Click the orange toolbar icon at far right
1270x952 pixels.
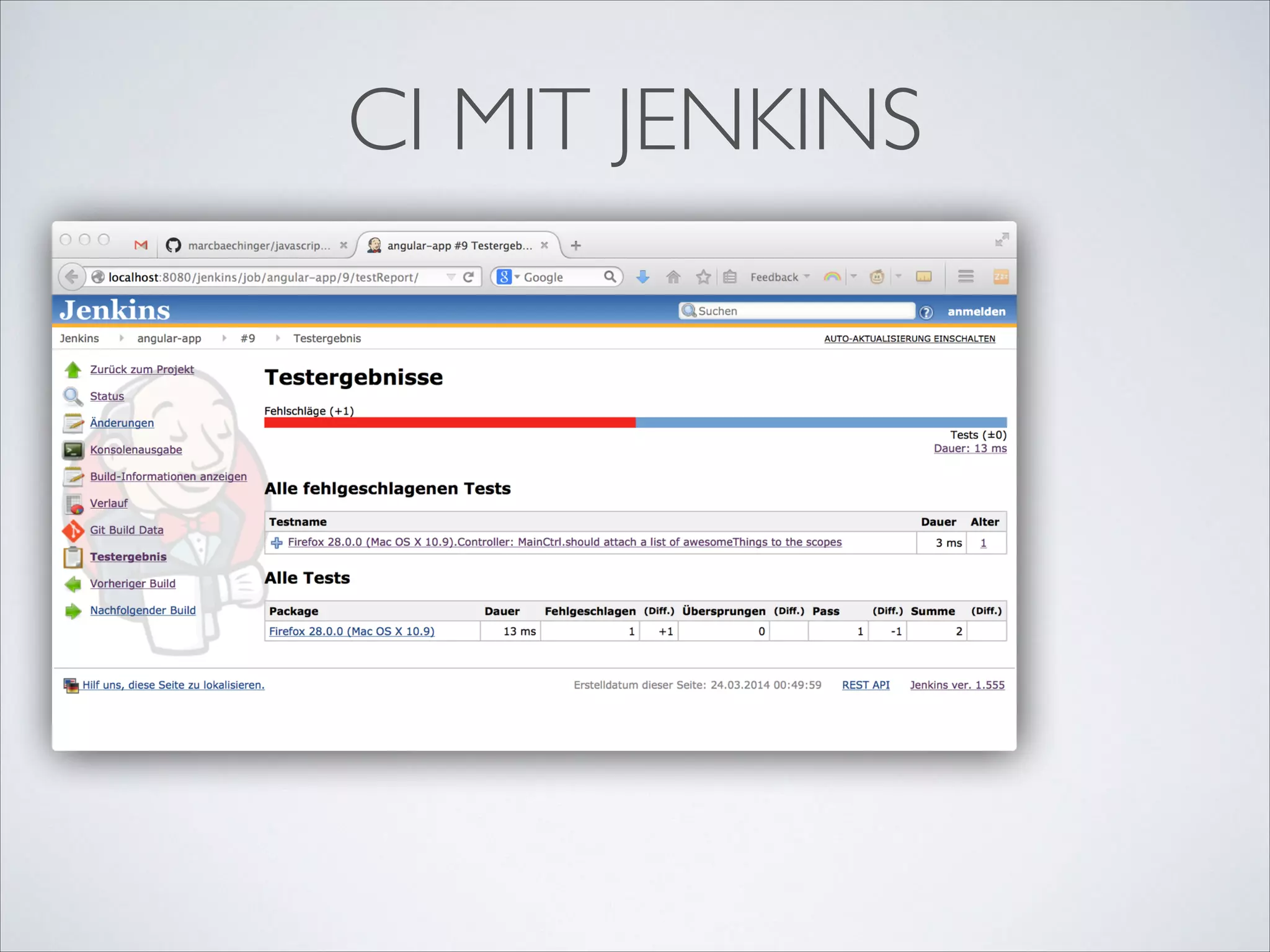point(1001,276)
